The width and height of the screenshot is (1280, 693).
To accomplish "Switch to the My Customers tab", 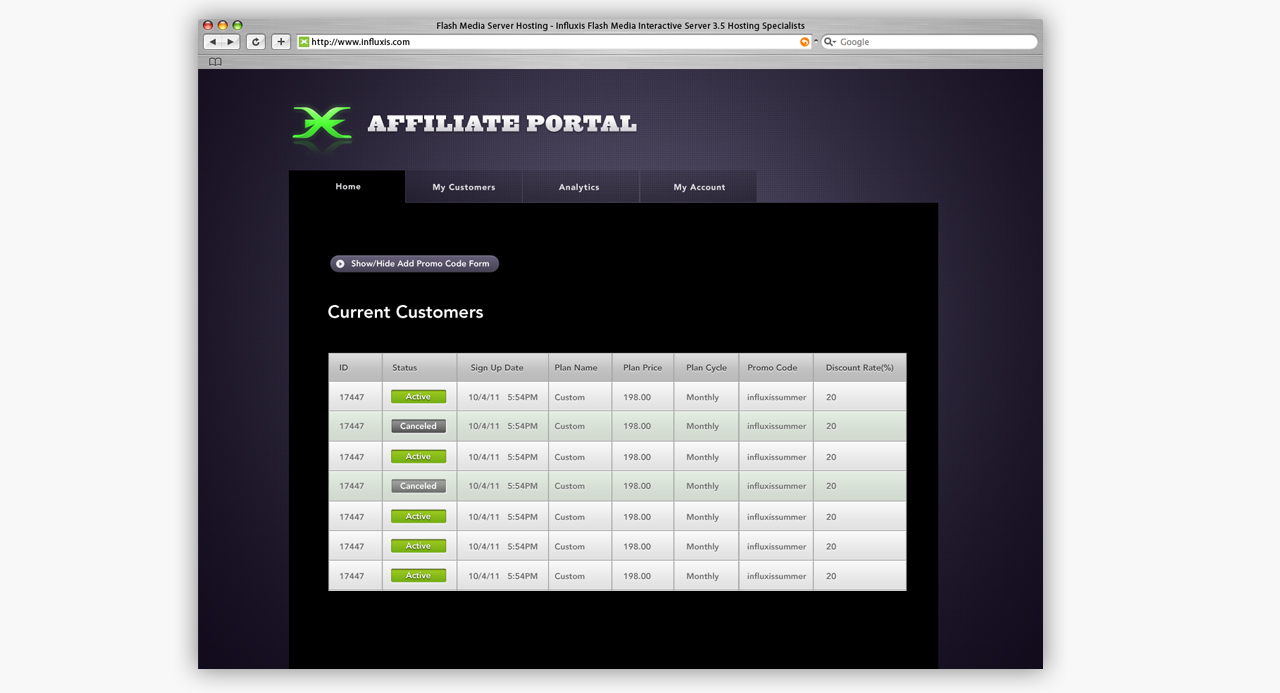I will pos(463,186).
